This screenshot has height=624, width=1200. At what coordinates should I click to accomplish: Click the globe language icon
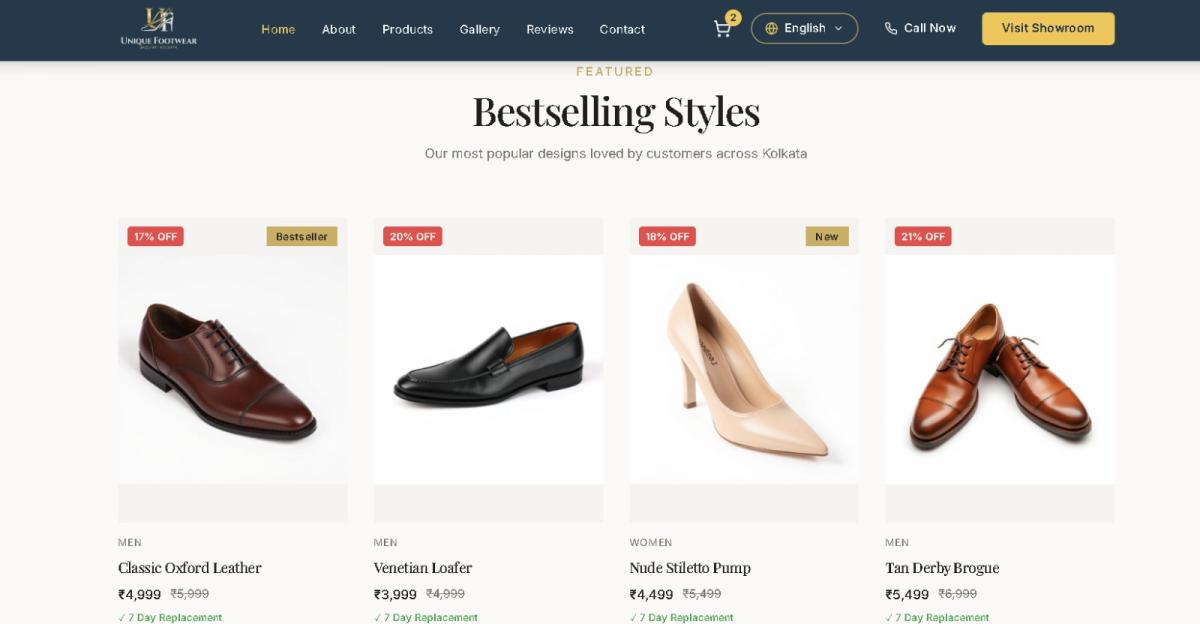pyautogui.click(x=771, y=29)
